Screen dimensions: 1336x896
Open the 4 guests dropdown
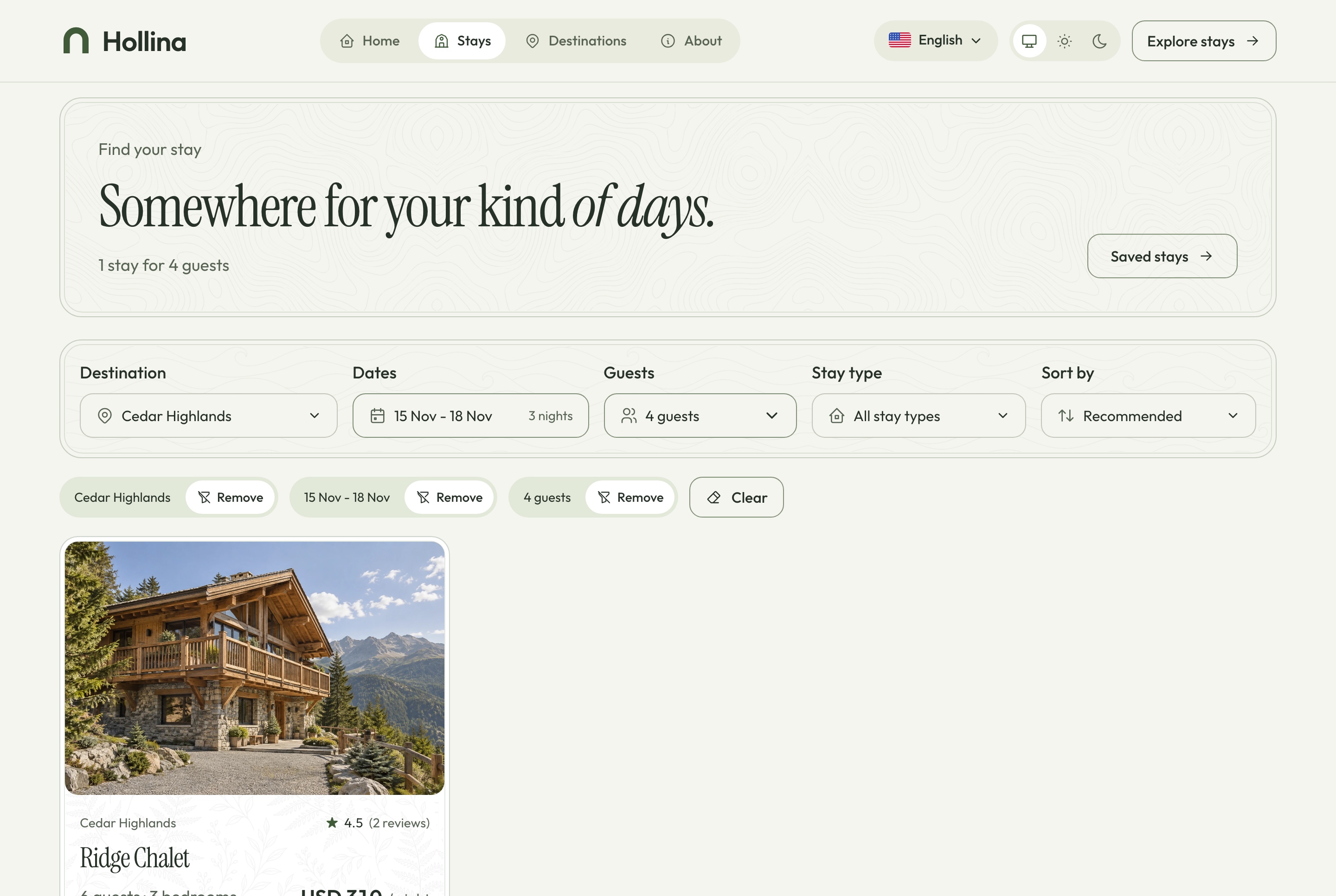[700, 416]
